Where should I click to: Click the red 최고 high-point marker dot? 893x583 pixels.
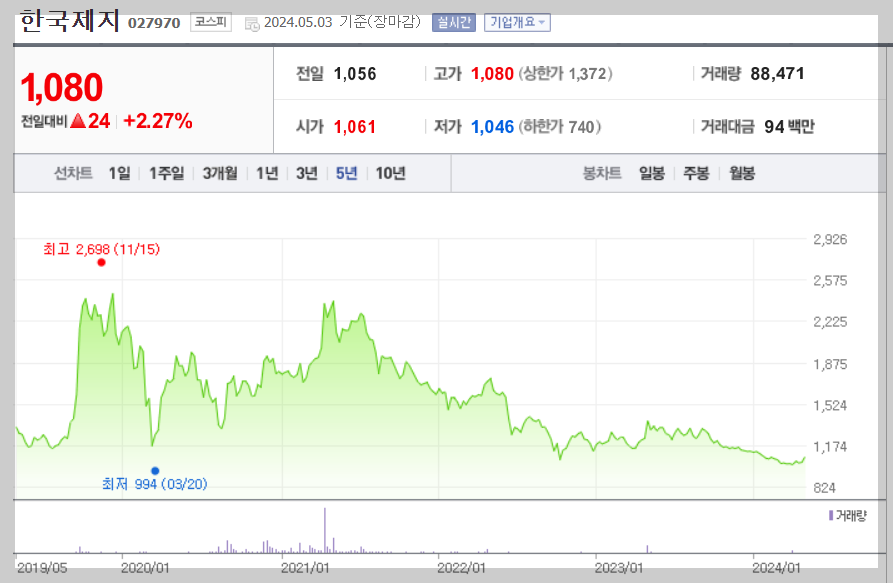(101, 263)
